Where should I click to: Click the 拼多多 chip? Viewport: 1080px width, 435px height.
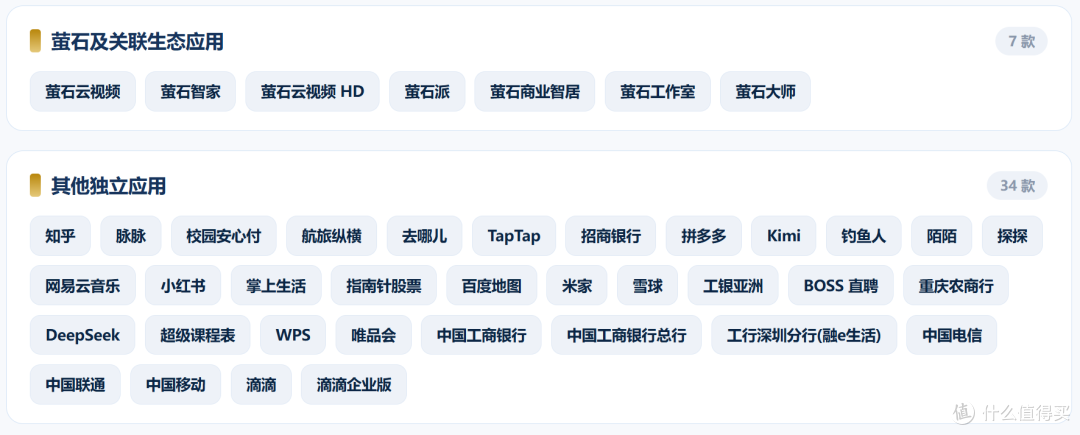[x=704, y=236]
